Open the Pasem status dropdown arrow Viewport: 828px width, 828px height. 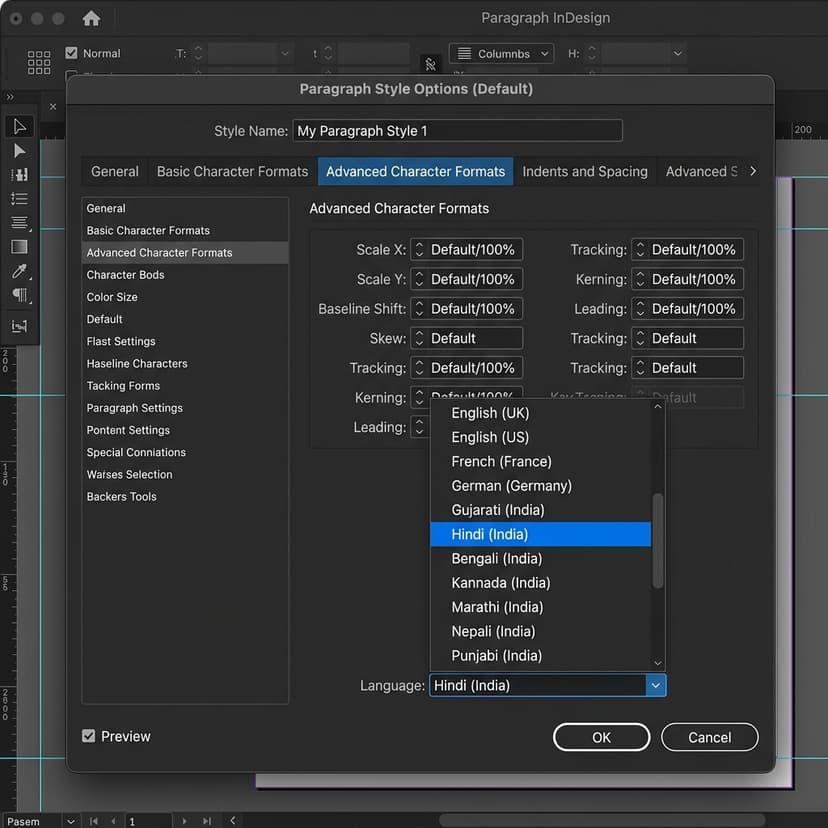pyautogui.click(x=71, y=821)
